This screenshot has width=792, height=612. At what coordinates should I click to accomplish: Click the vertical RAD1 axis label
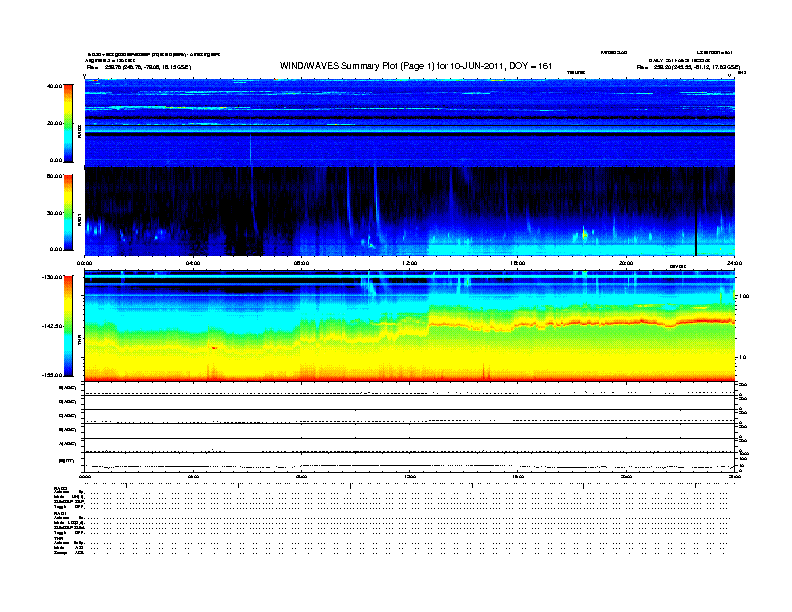click(x=79, y=219)
